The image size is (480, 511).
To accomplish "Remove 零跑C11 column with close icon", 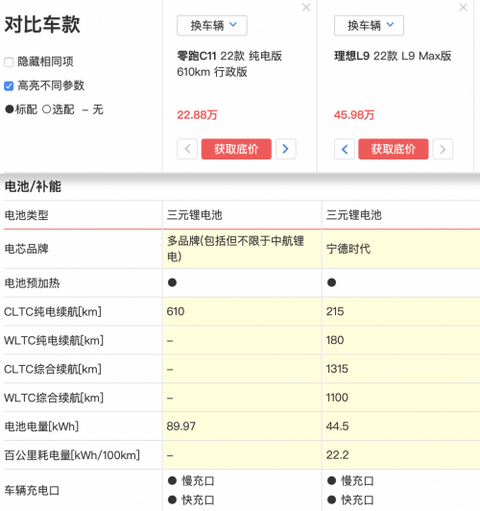I will [x=306, y=7].
